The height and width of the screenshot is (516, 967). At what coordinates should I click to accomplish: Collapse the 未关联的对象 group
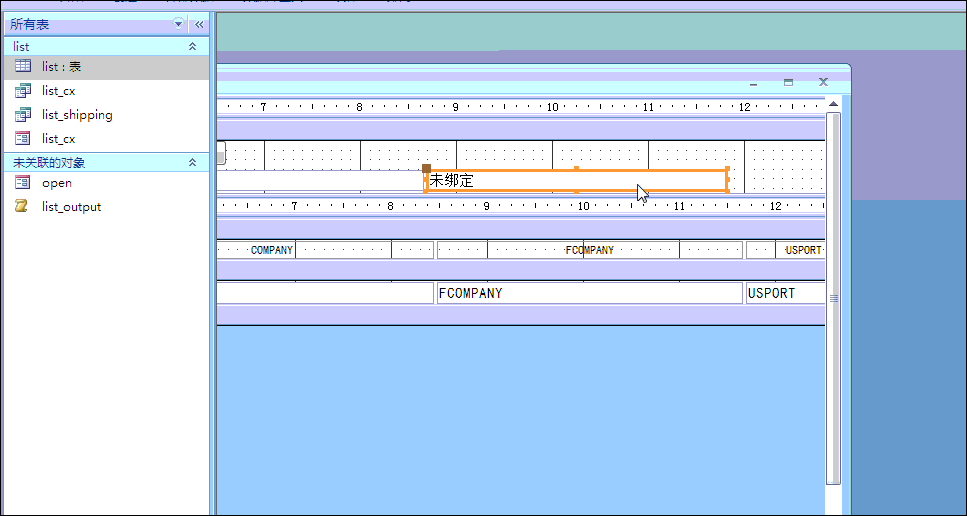(x=193, y=162)
